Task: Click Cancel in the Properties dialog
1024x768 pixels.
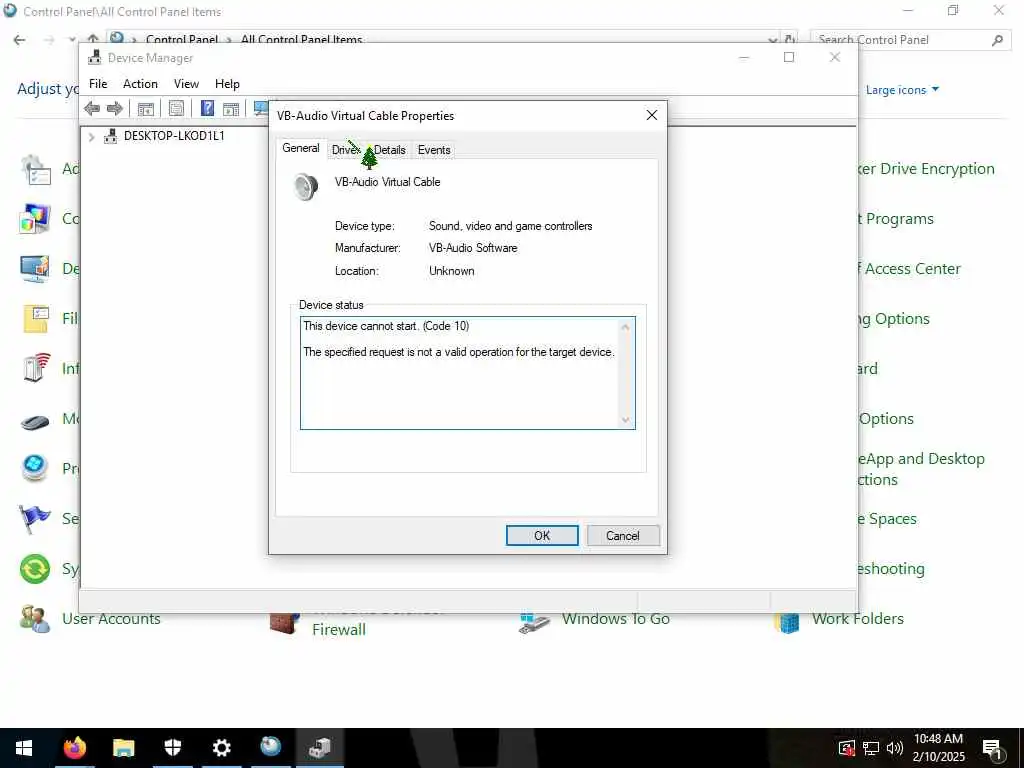Action: (x=623, y=536)
